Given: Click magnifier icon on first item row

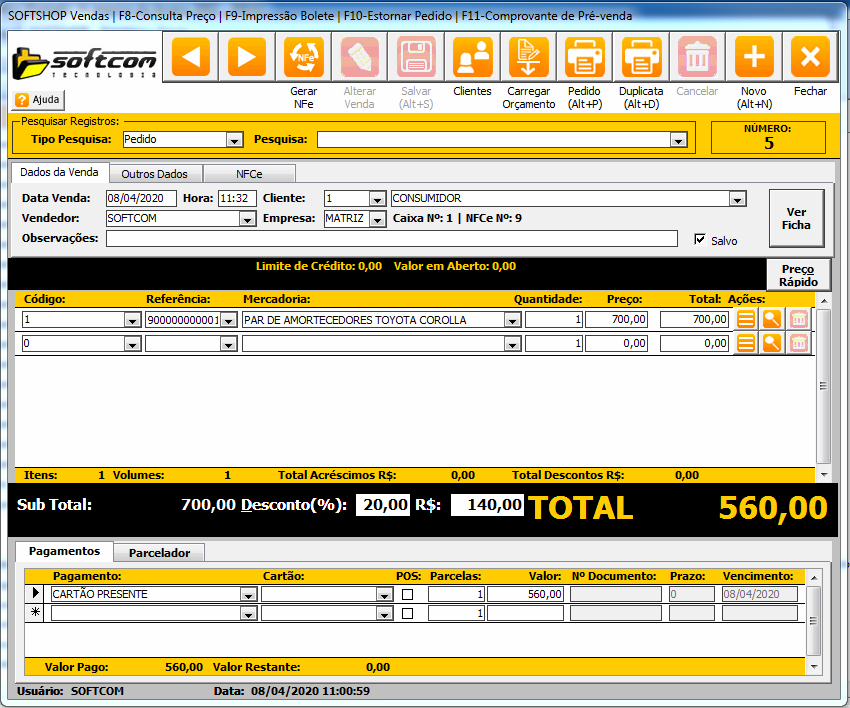Looking at the screenshot, I should click(x=772, y=319).
